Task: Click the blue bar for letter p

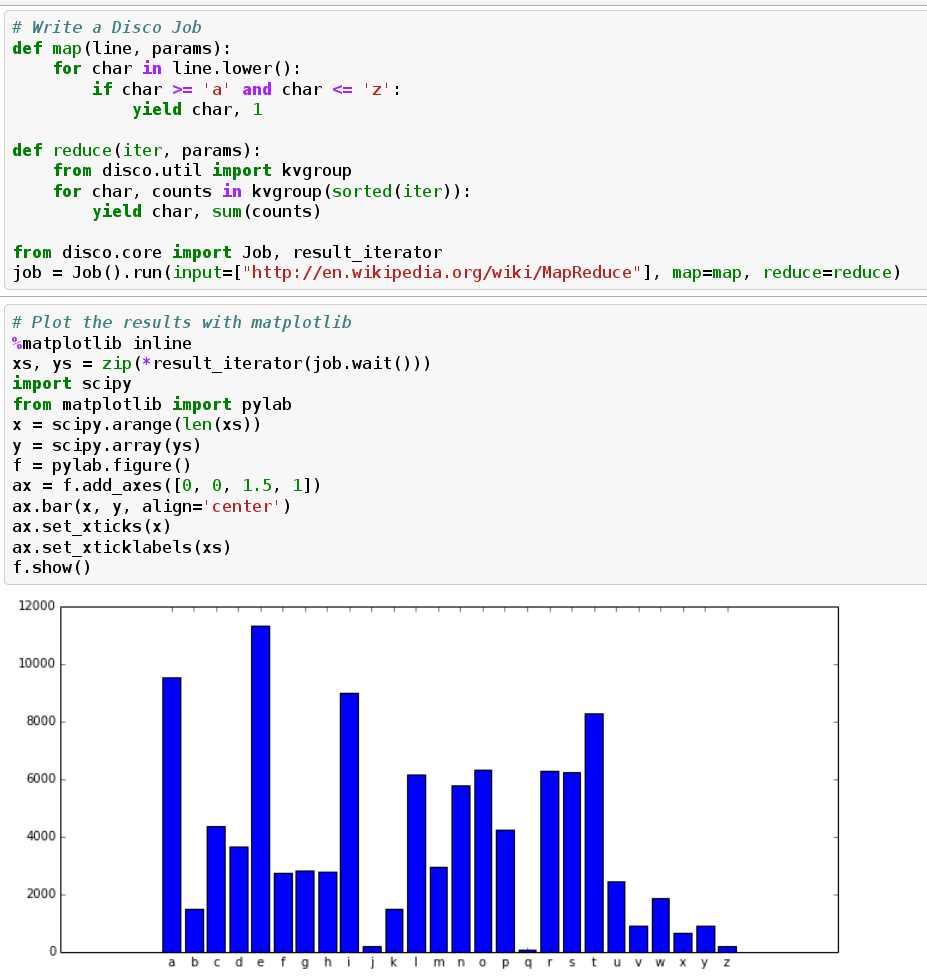Action: coord(506,891)
